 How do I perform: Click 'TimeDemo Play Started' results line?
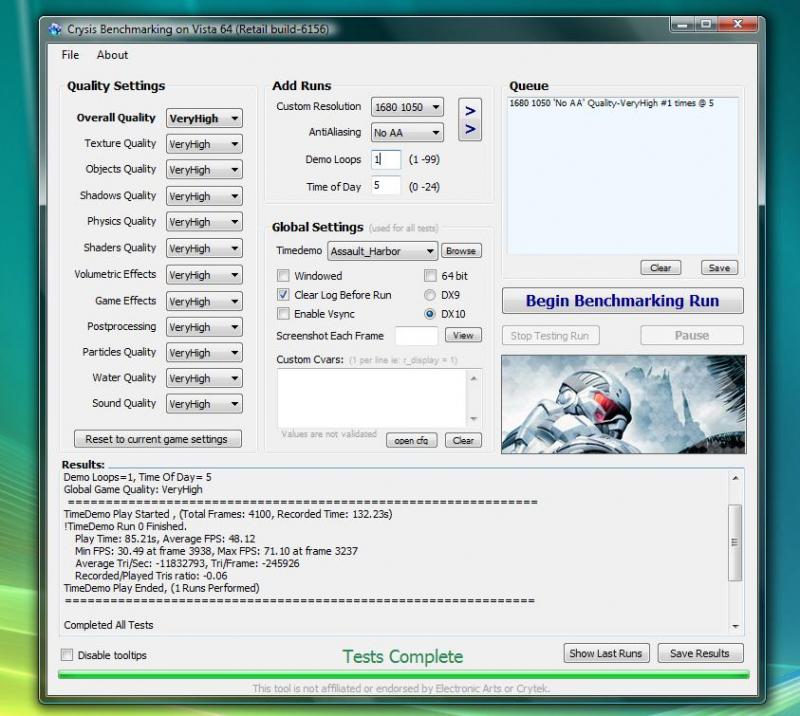pyautogui.click(x=228, y=514)
